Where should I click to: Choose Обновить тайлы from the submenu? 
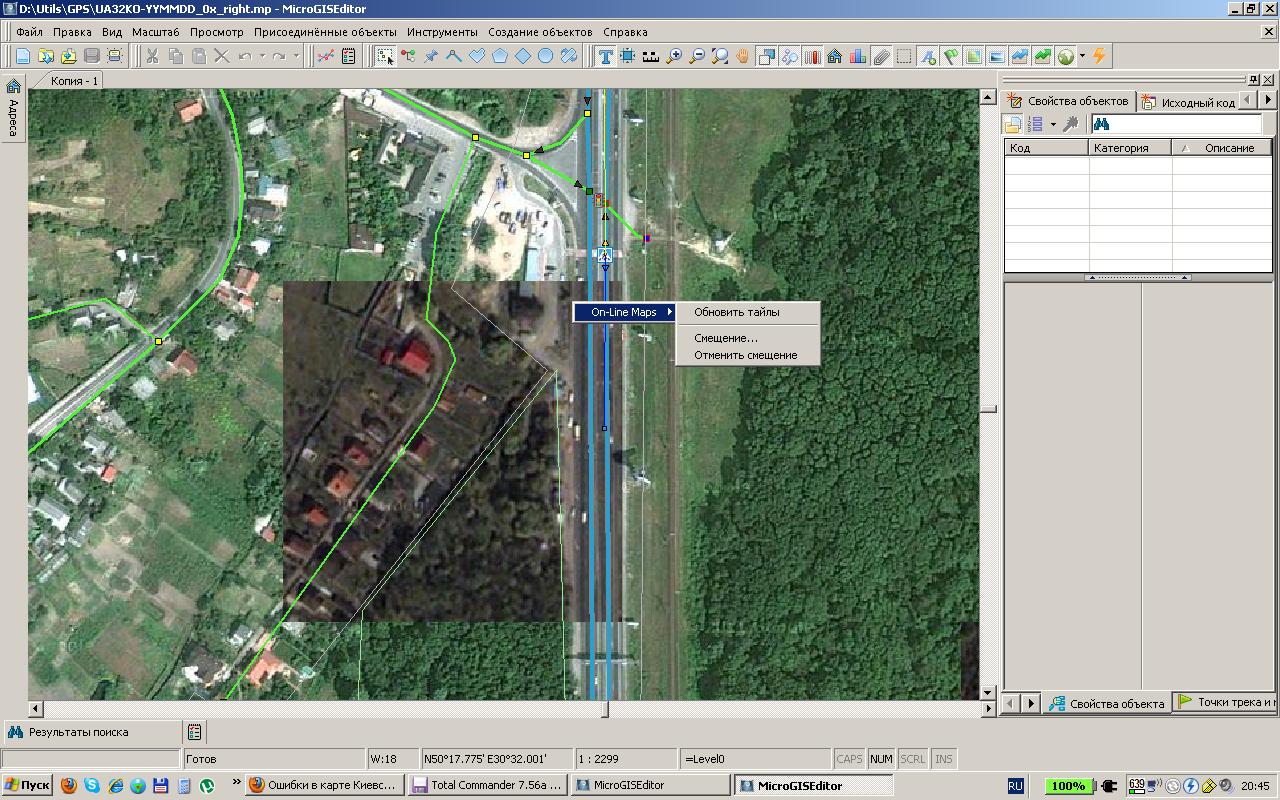pyautogui.click(x=736, y=312)
